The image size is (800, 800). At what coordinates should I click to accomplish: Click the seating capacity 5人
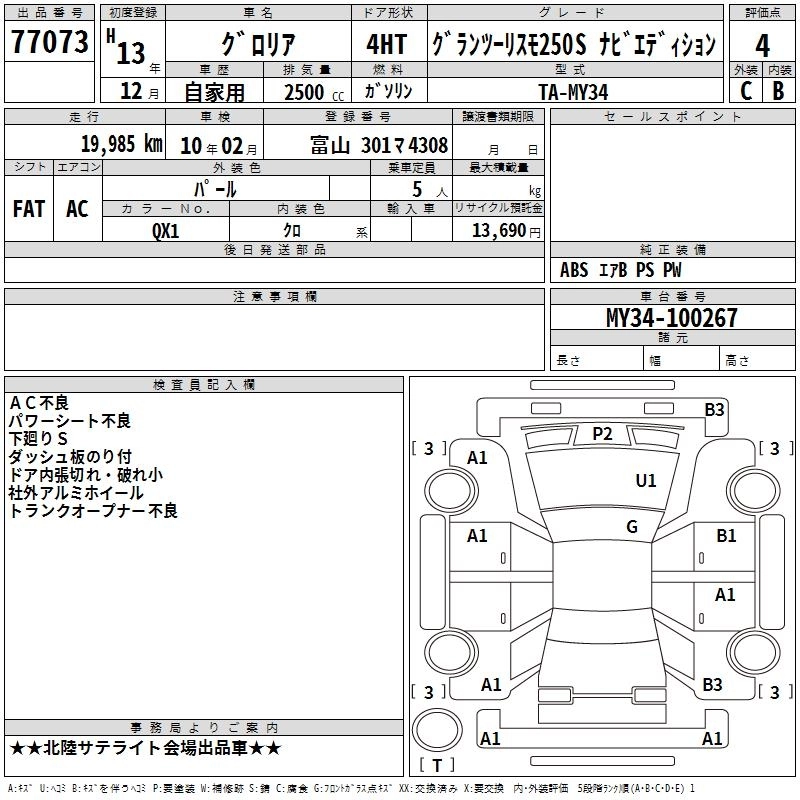429,189
